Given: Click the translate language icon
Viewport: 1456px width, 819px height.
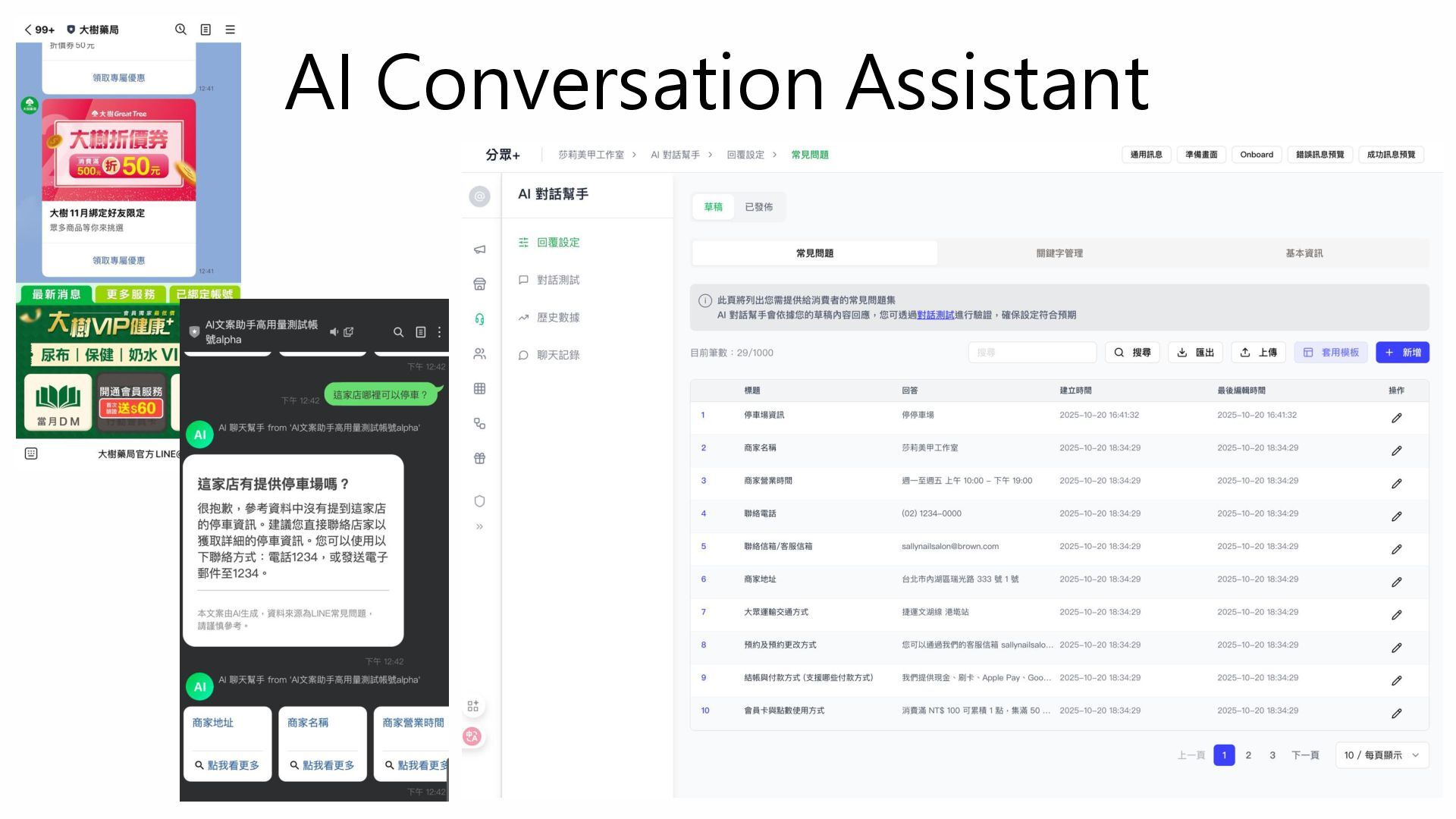Looking at the screenshot, I should 472,736.
